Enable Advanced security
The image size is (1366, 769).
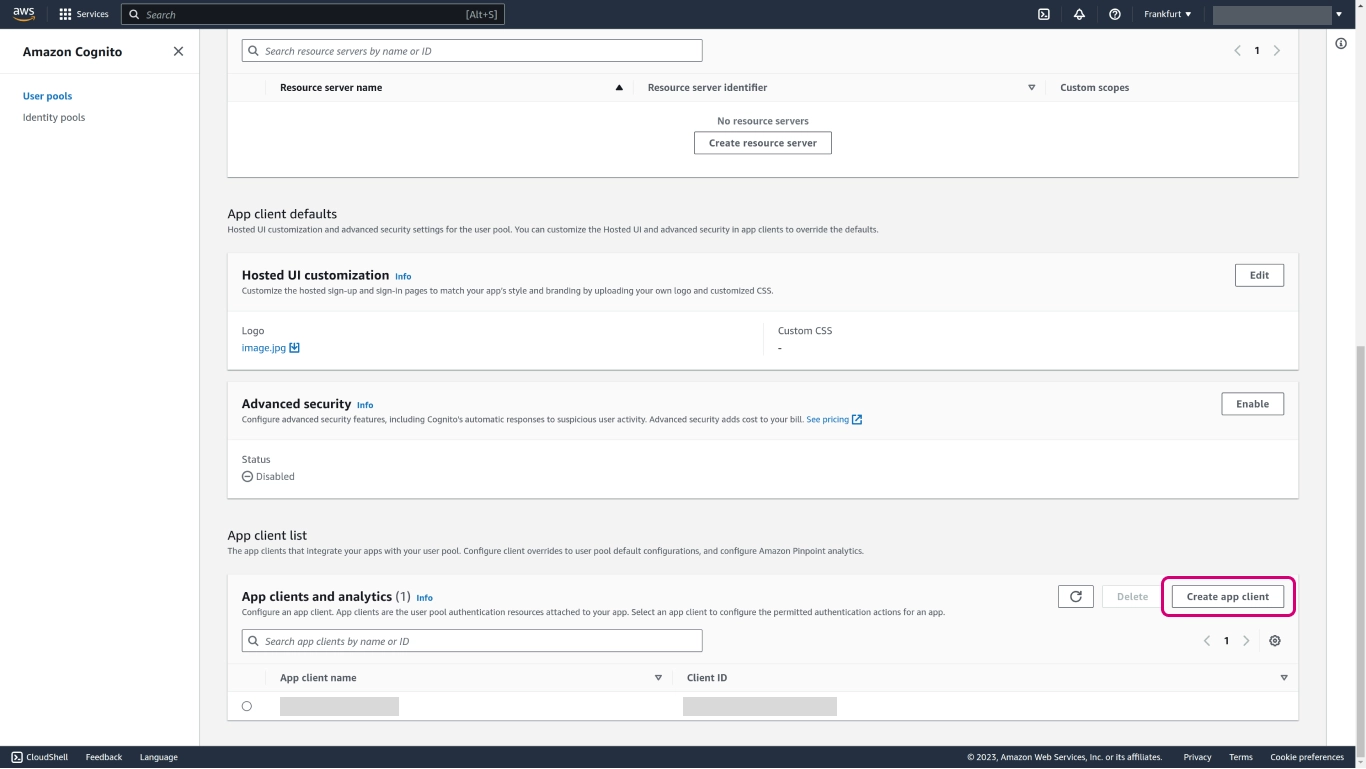[1252, 404]
